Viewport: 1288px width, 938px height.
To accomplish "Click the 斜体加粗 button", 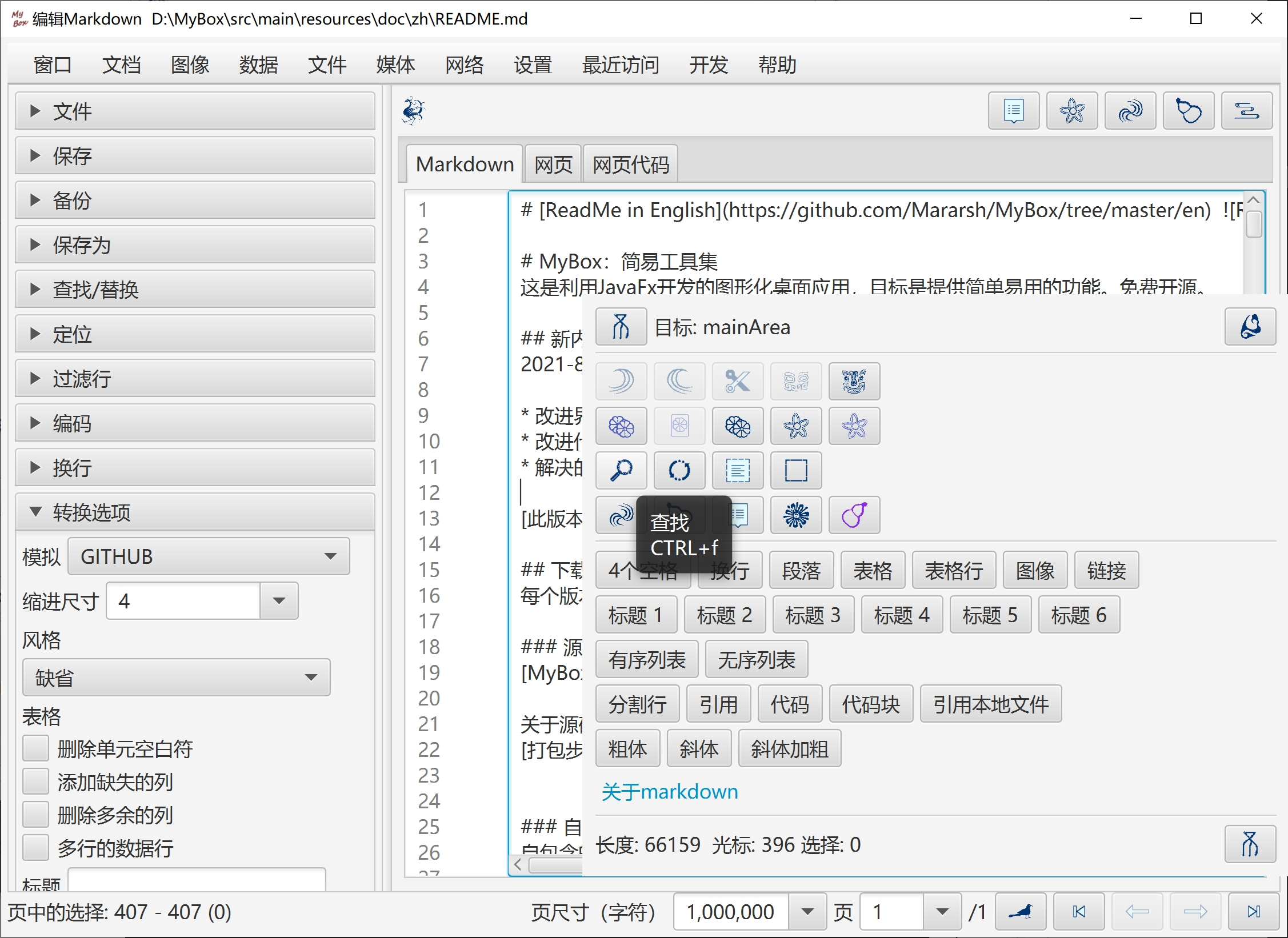I will [789, 748].
